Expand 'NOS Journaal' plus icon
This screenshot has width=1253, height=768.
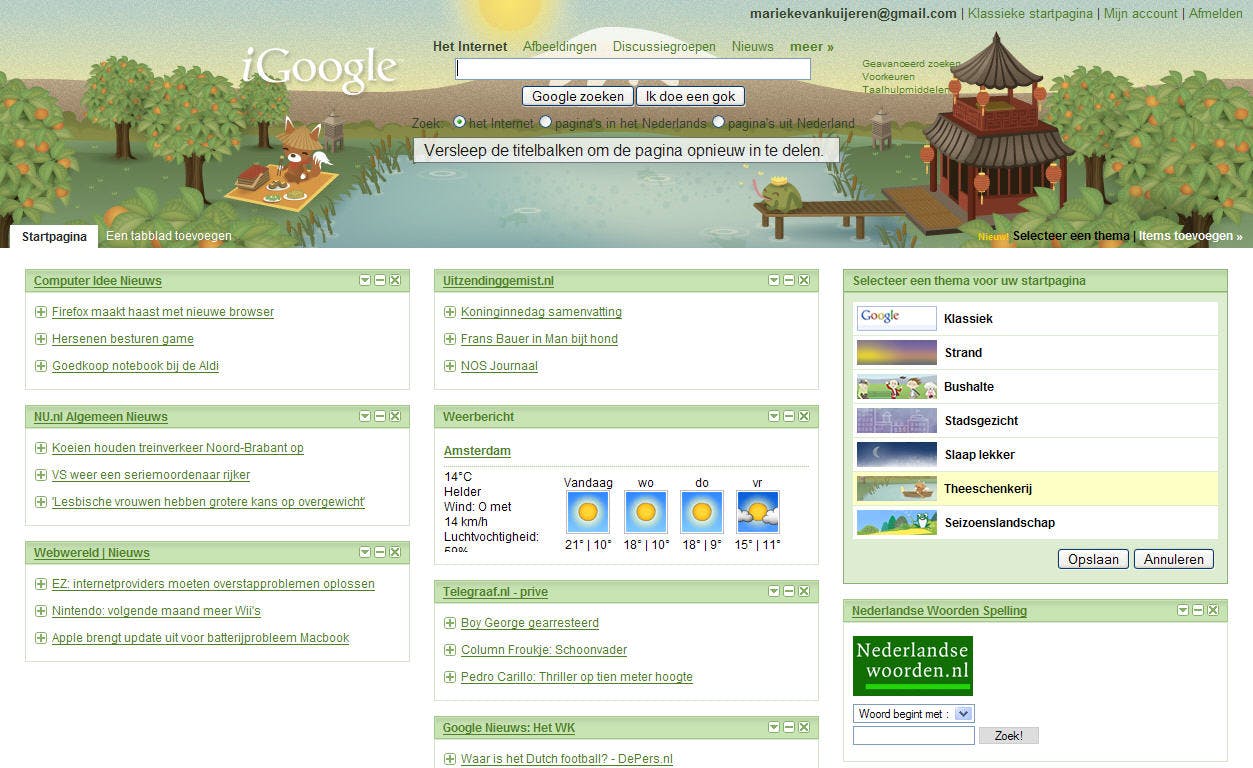pyautogui.click(x=450, y=366)
